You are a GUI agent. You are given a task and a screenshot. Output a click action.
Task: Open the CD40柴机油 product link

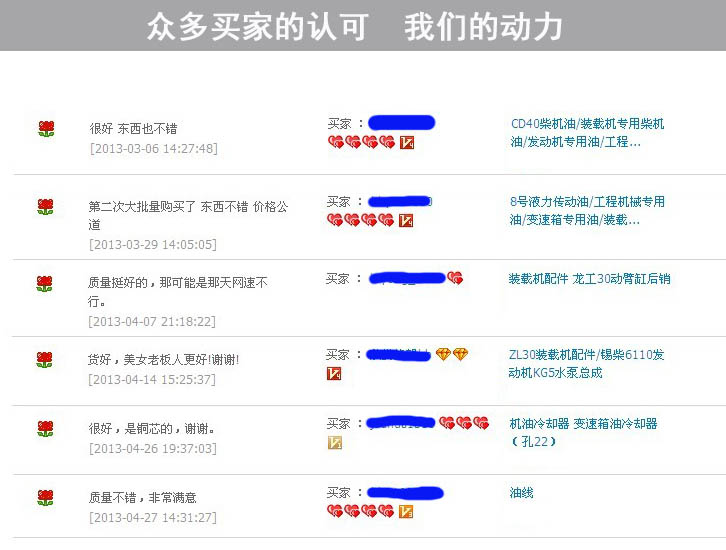(588, 133)
